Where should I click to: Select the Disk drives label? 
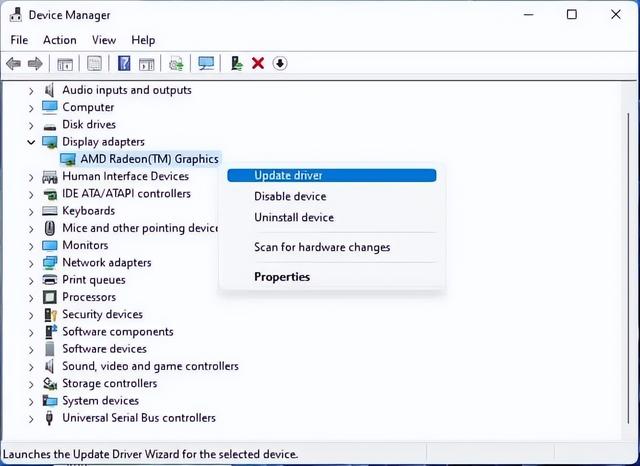[89, 124]
